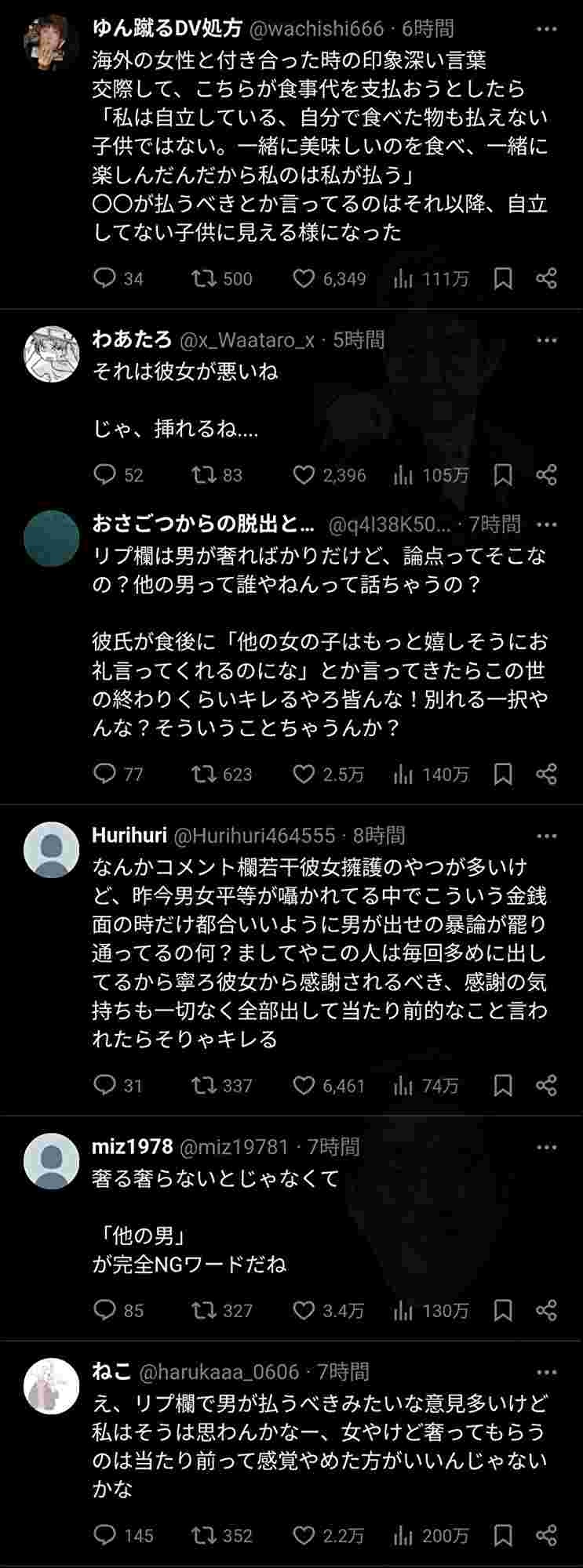Image resolution: width=583 pixels, height=1568 pixels.
Task: Bookmark the ねこ tweet
Action: tap(503, 1534)
